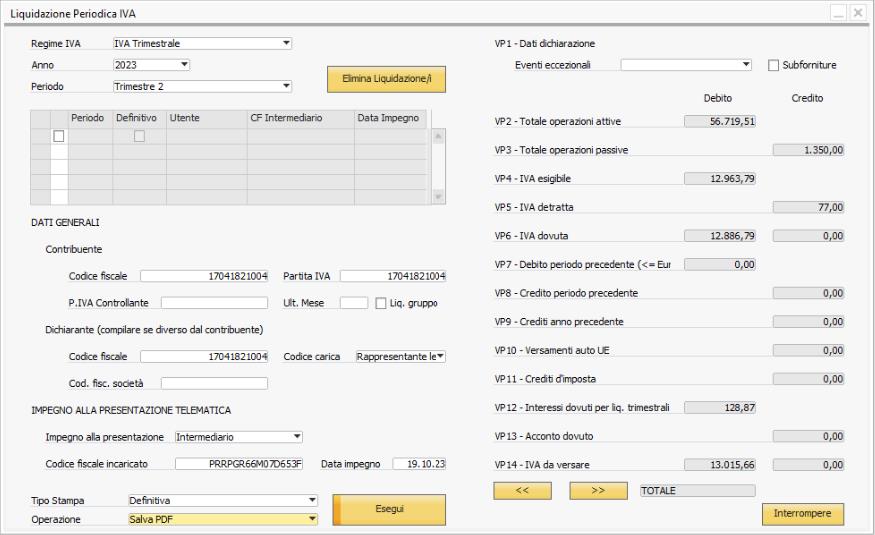Click the VP13 Acconto dovuto value
The height and width of the screenshot is (535, 875).
click(x=808, y=436)
